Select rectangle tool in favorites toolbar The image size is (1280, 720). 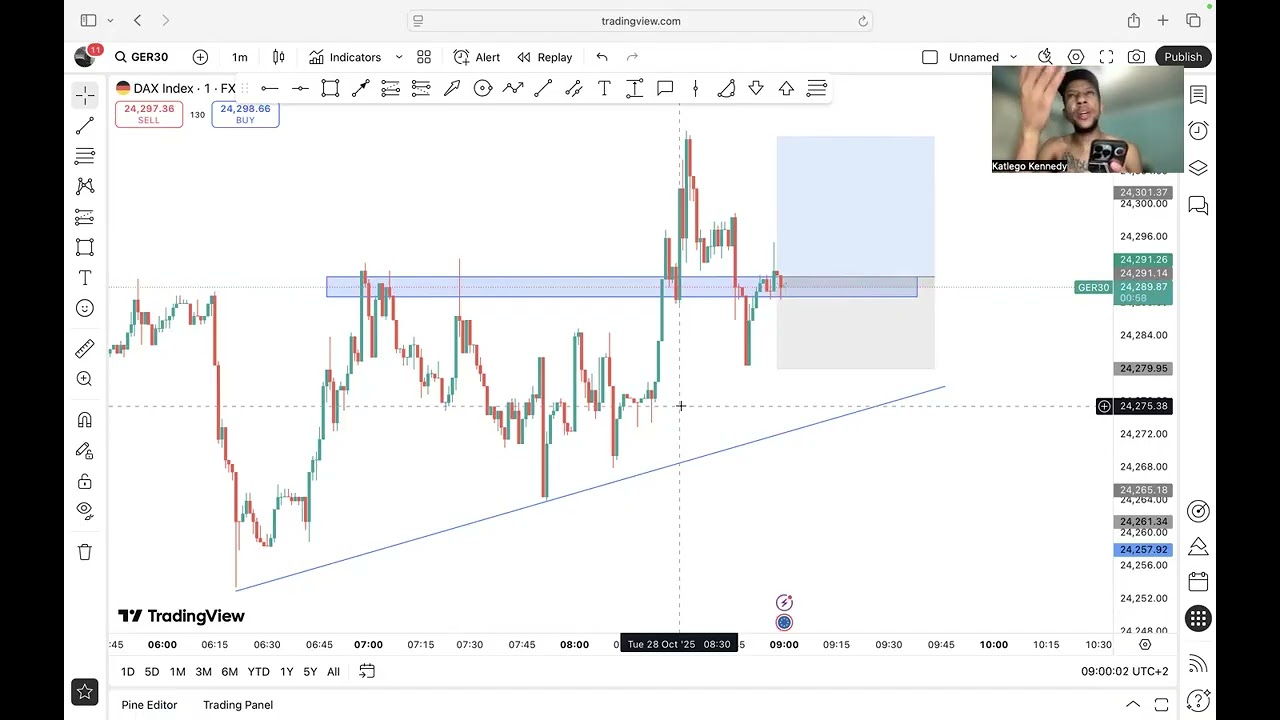point(330,89)
